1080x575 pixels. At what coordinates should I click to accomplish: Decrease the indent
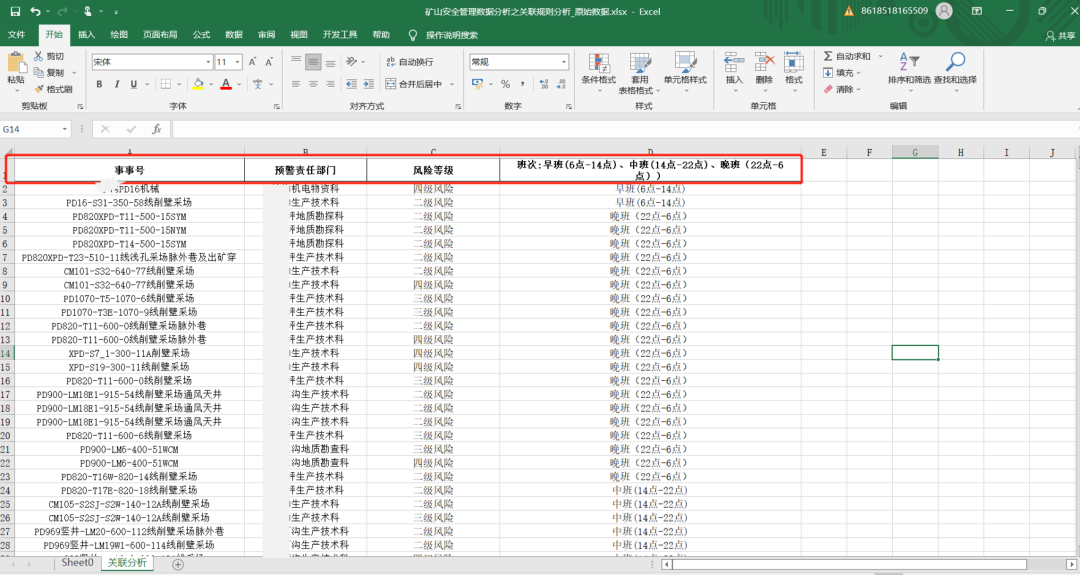(x=351, y=84)
